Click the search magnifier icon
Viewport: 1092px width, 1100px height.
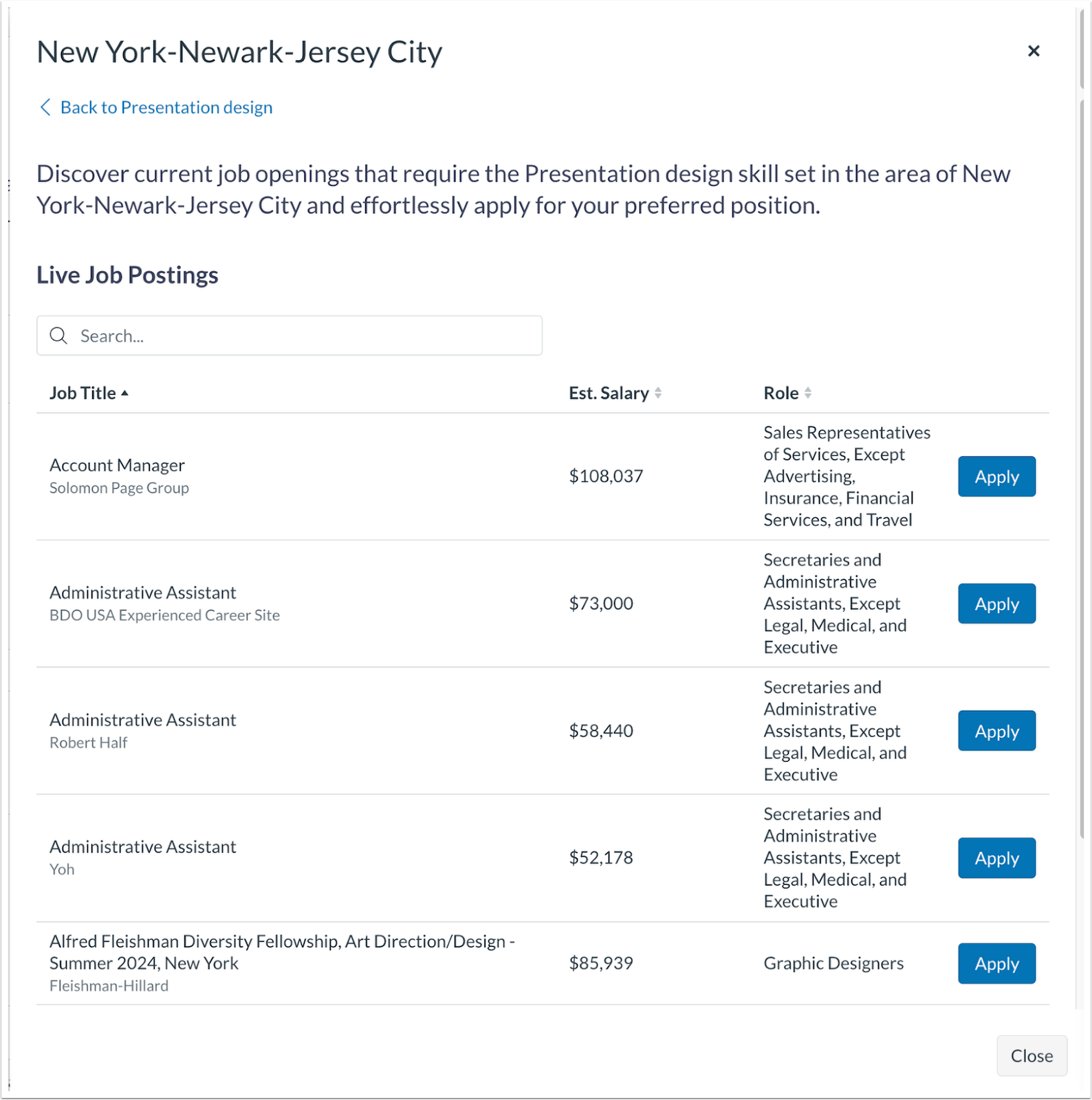click(58, 335)
